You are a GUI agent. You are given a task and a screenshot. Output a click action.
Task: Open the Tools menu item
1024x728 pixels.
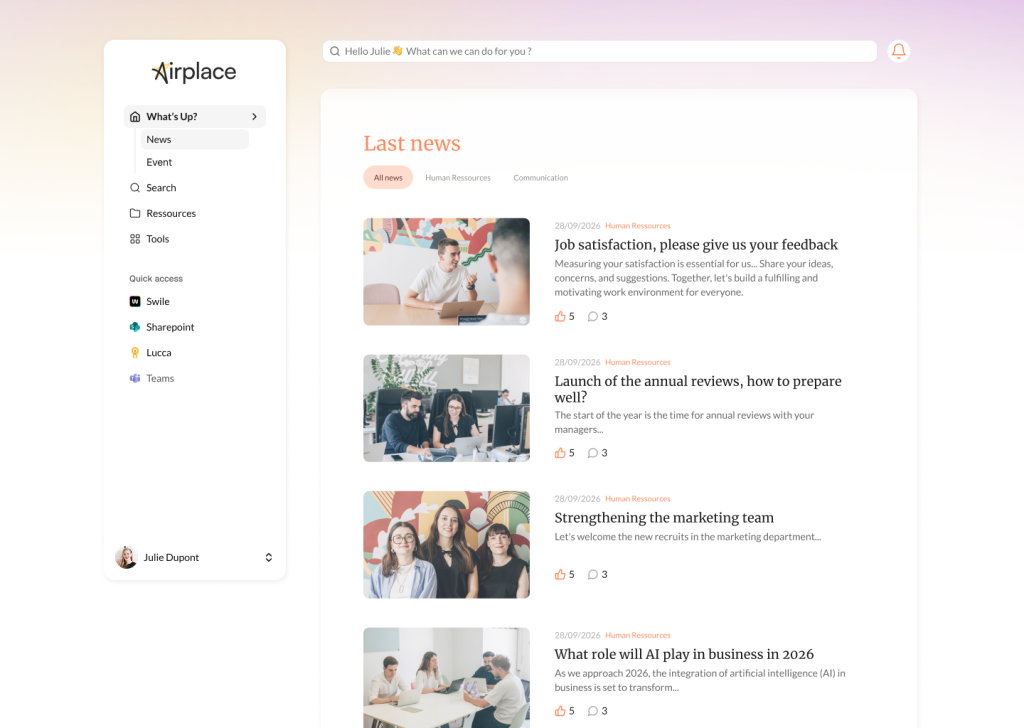point(157,239)
